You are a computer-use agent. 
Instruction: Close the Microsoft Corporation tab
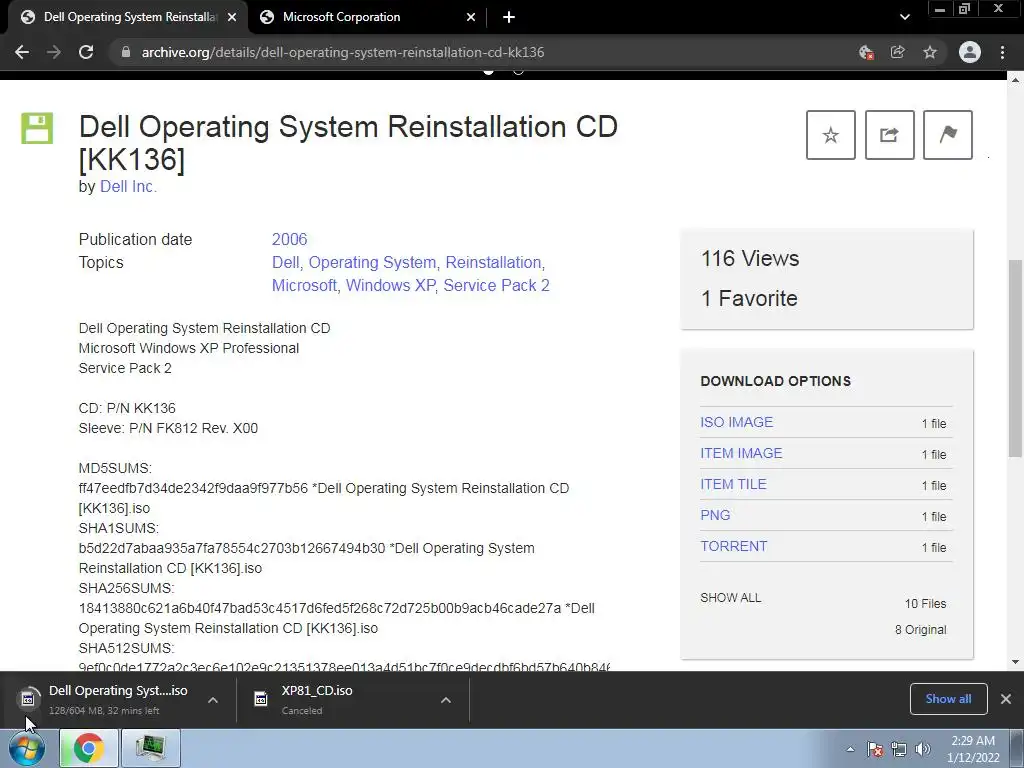[471, 18]
